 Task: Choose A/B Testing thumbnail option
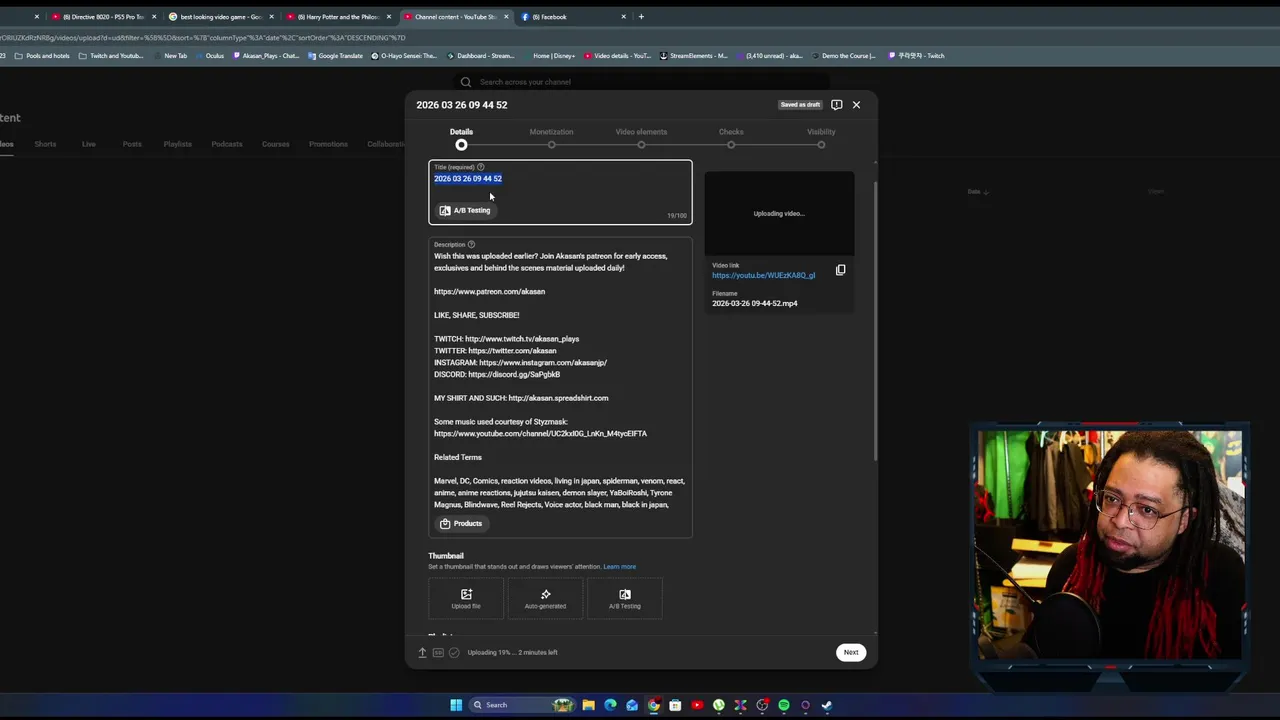tap(625, 598)
